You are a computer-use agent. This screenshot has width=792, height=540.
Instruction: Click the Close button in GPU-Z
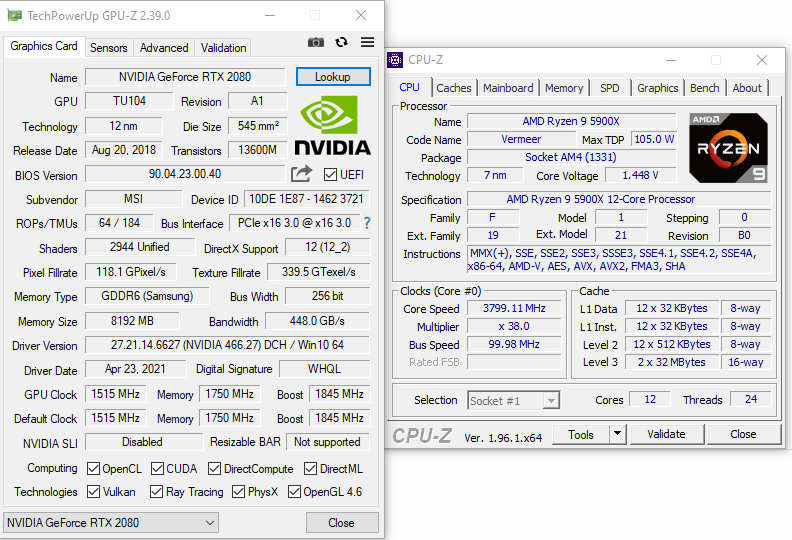tap(342, 523)
